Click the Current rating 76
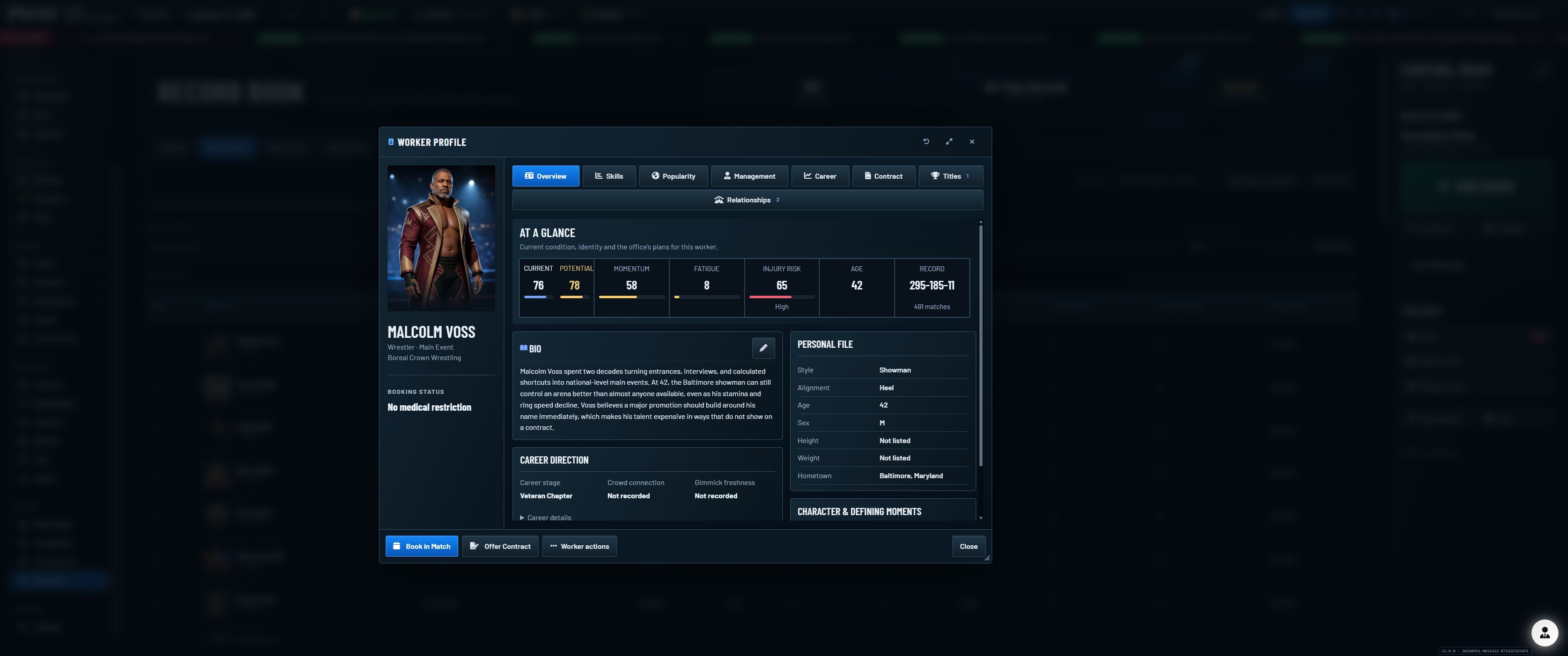This screenshot has height=656, width=1568. click(x=538, y=285)
